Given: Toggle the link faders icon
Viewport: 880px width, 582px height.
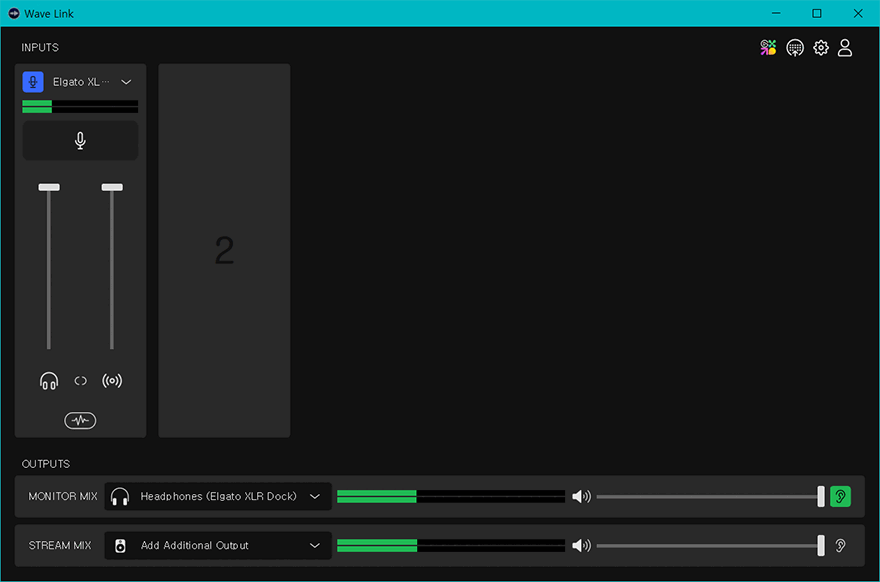Looking at the screenshot, I should pyautogui.click(x=80, y=381).
